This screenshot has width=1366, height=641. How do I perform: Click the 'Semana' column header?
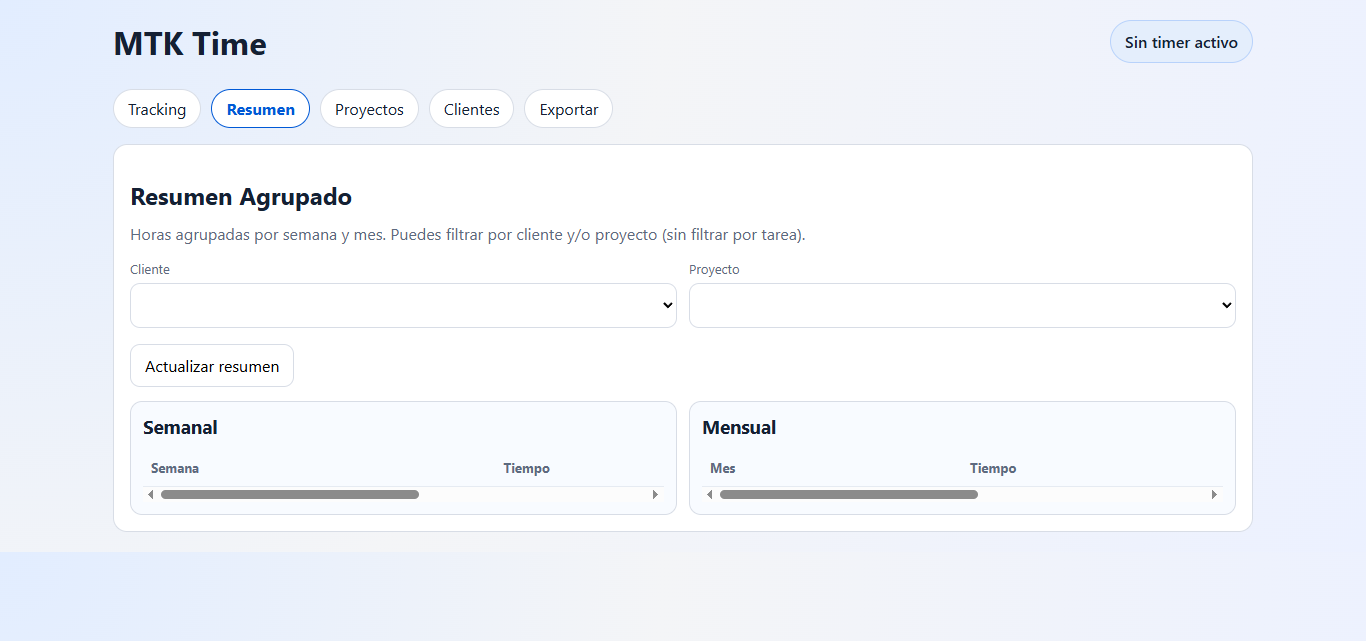click(175, 468)
